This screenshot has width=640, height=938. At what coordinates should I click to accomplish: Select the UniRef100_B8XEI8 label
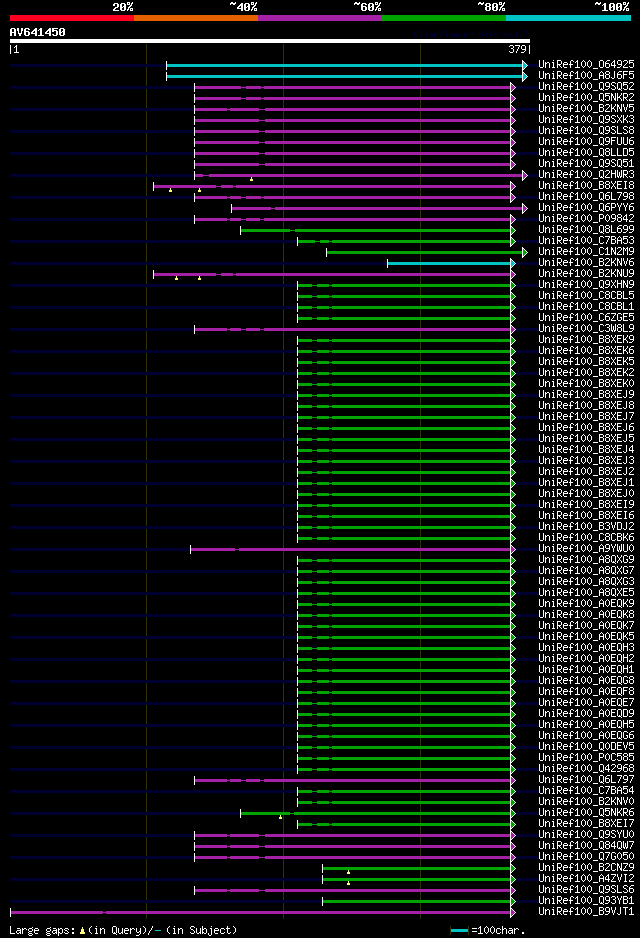click(586, 185)
